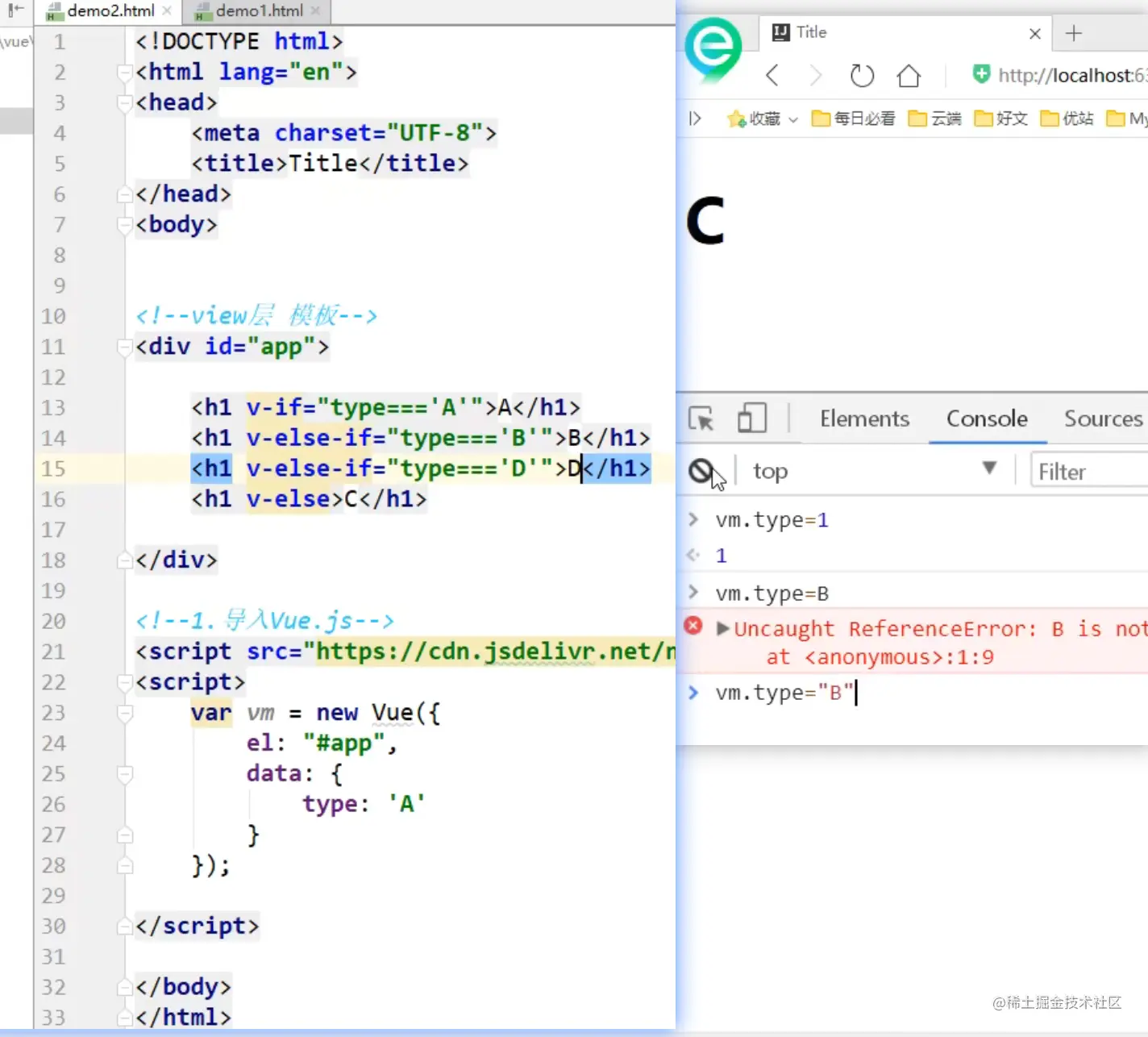This screenshot has height=1037, width=1148.
Task: Expand the 收藏 dropdown chevron
Action: (793, 119)
